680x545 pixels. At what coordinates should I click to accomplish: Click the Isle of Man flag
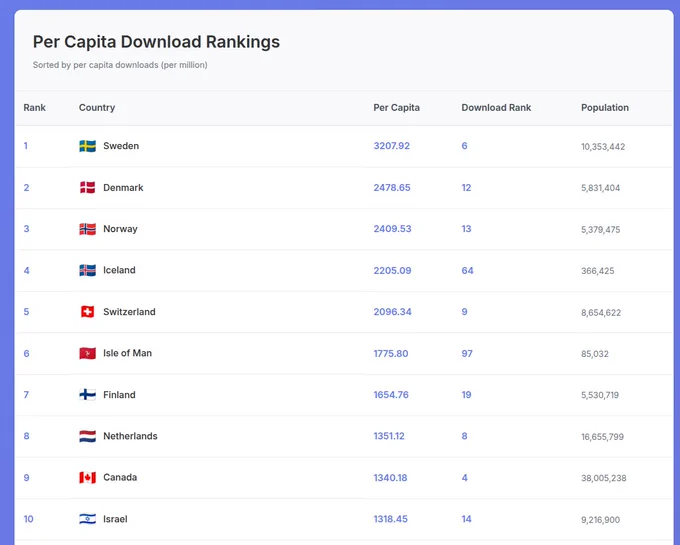(87, 354)
